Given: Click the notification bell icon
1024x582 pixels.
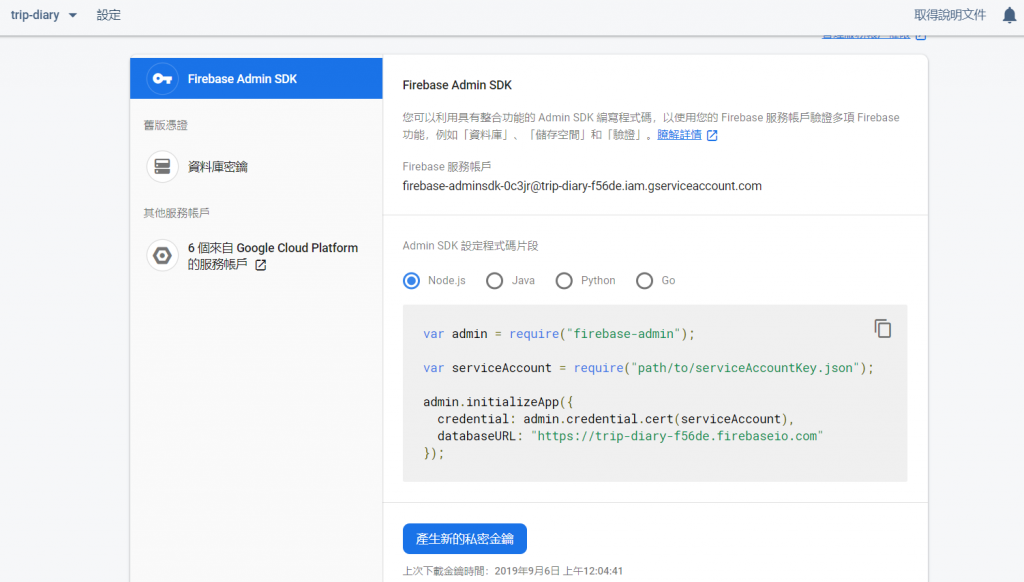Looking at the screenshot, I should pyautogui.click(x=1009, y=15).
